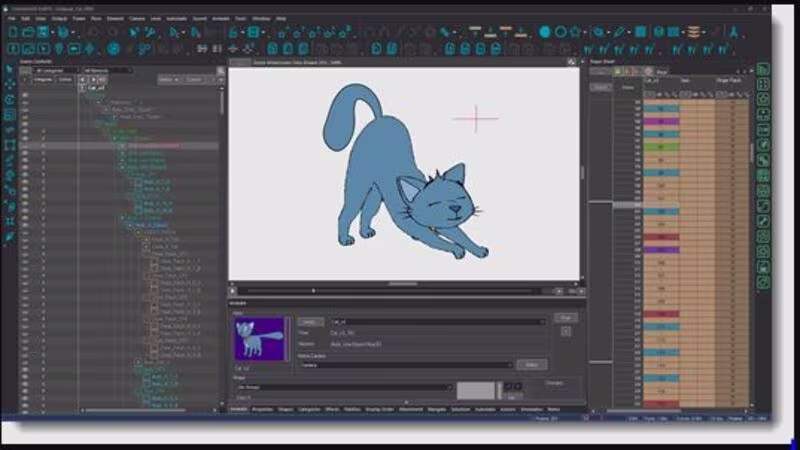Click the gray color swatch in Shape section
The image size is (800, 450).
(x=476, y=391)
